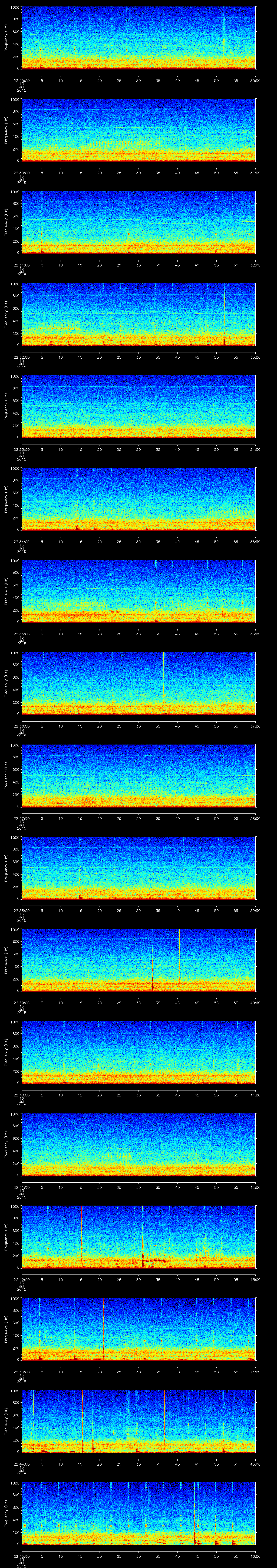The height and width of the screenshot is (1568, 277).
Task: Click the "41:00" end time label
Action: (255, 1095)
